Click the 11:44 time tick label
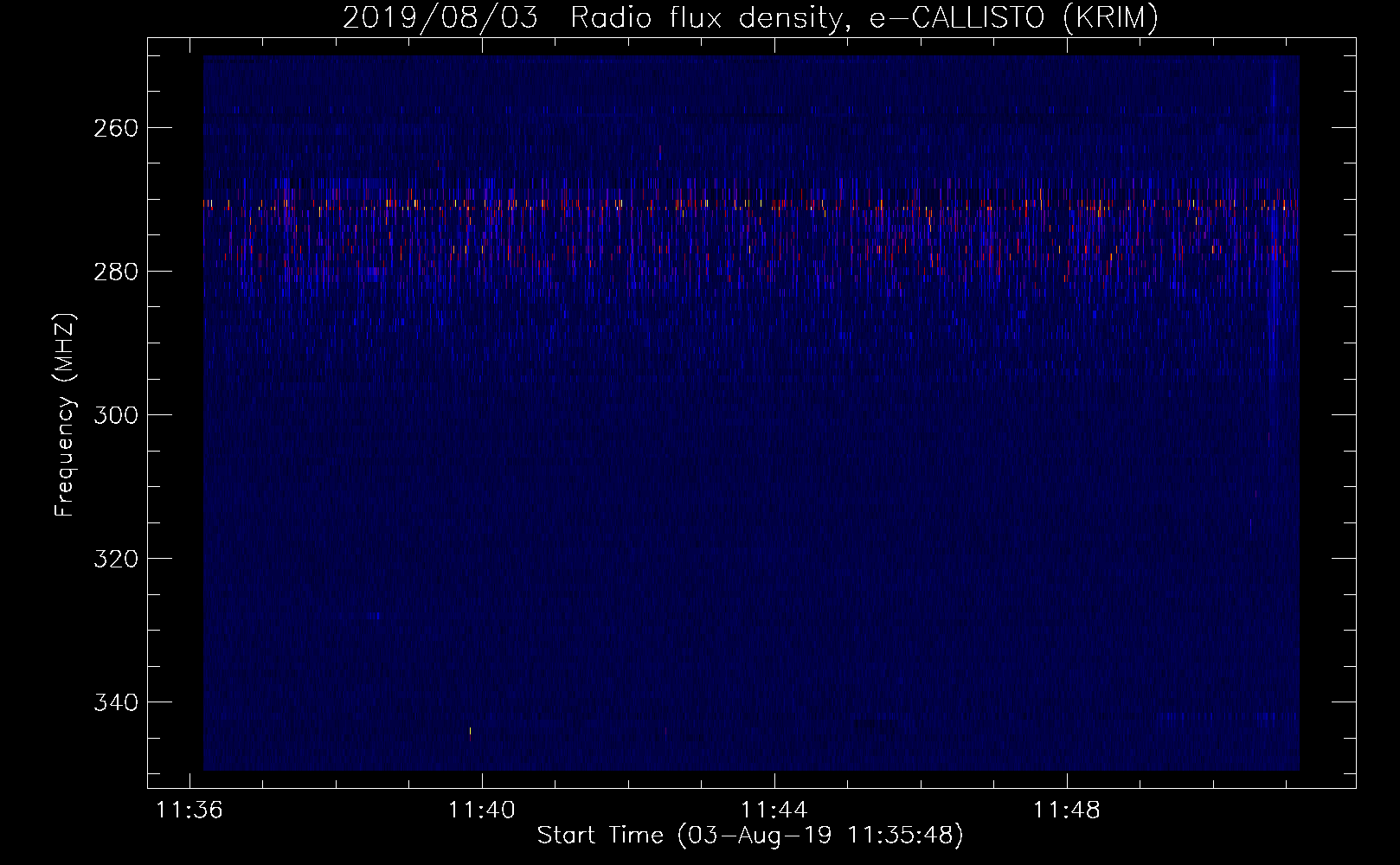Image resolution: width=1400 pixels, height=865 pixels. pyautogui.click(x=774, y=811)
